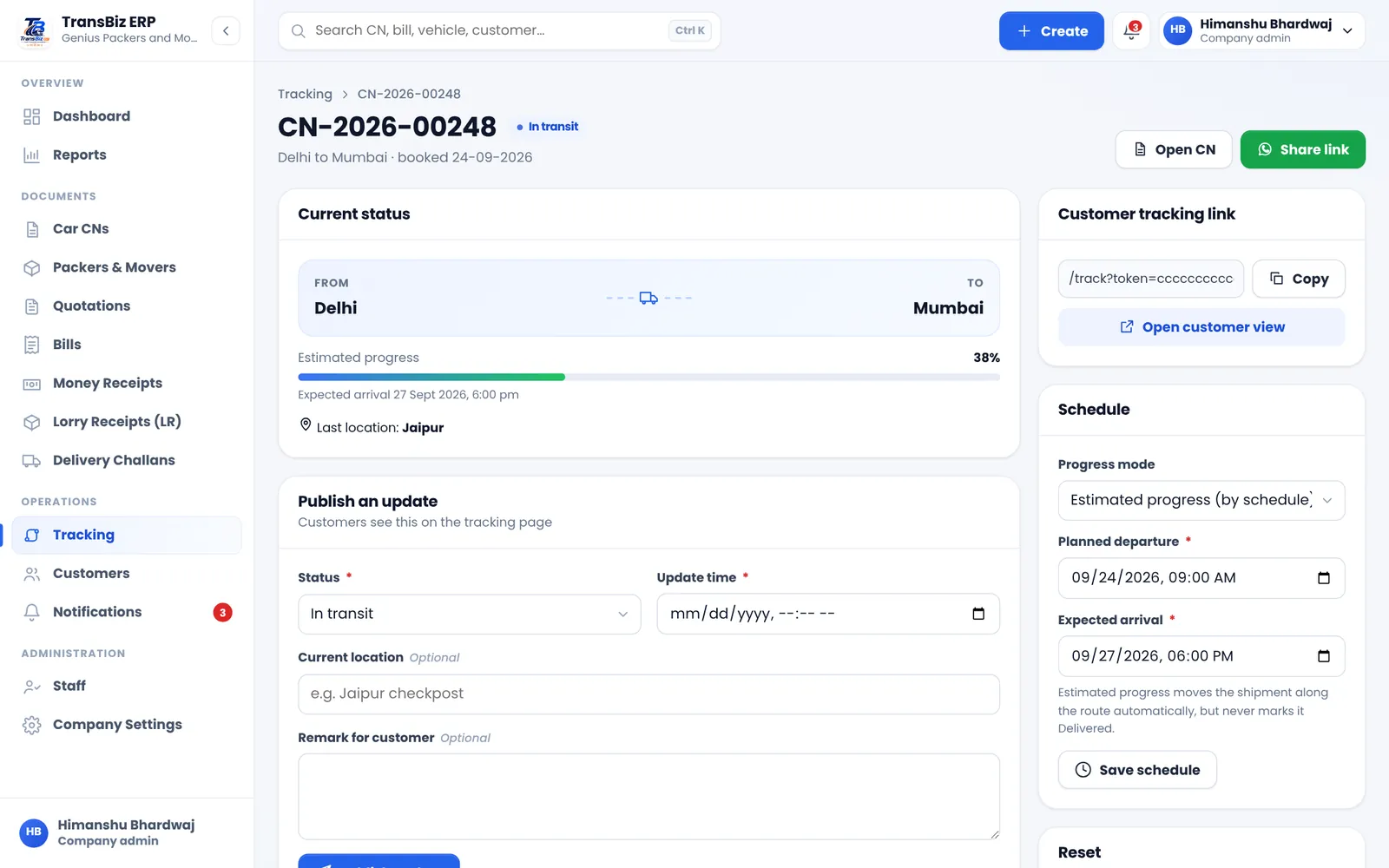Select the active Tracking menu item

click(x=127, y=536)
